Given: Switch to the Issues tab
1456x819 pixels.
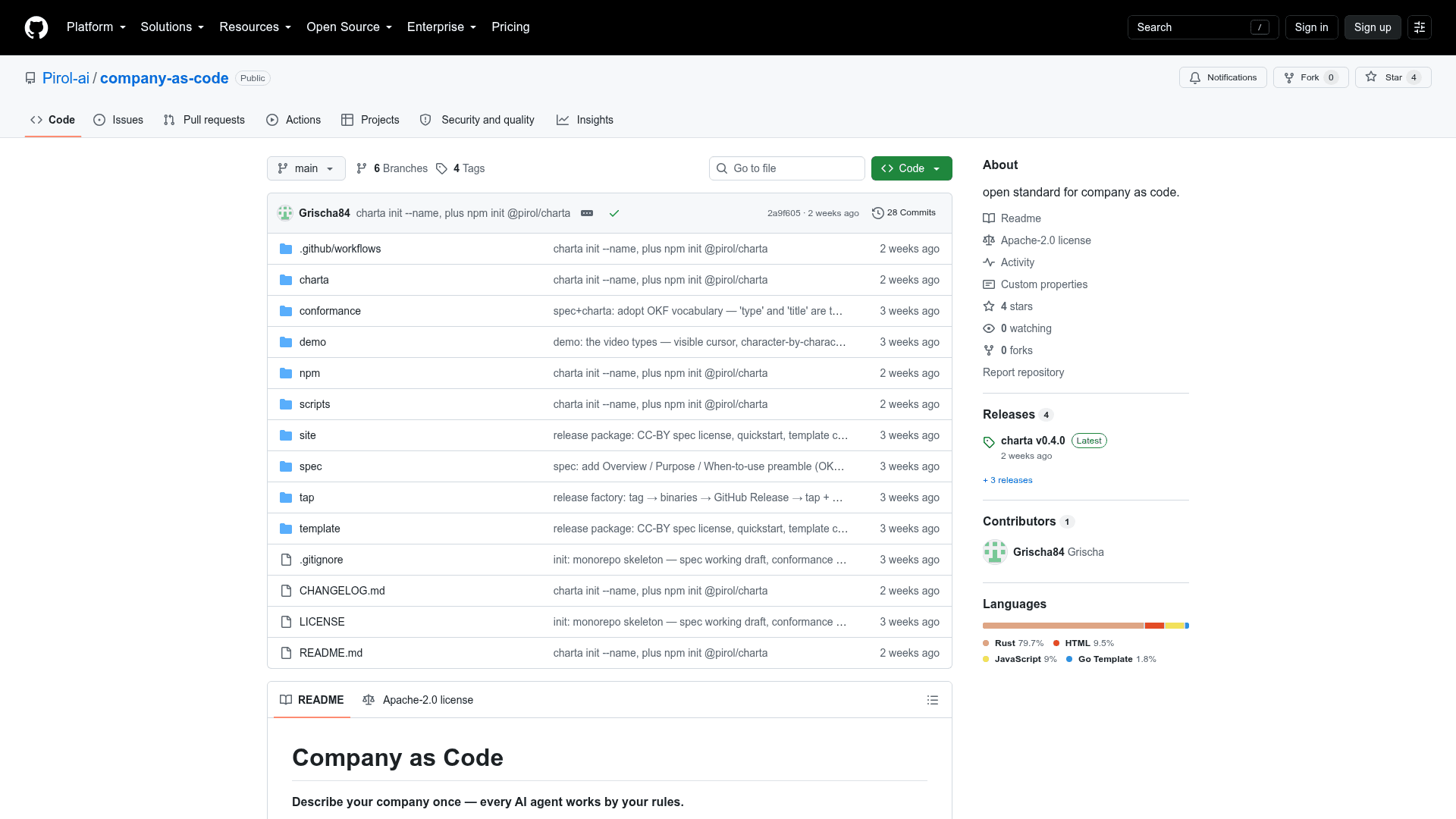Looking at the screenshot, I should 118,120.
